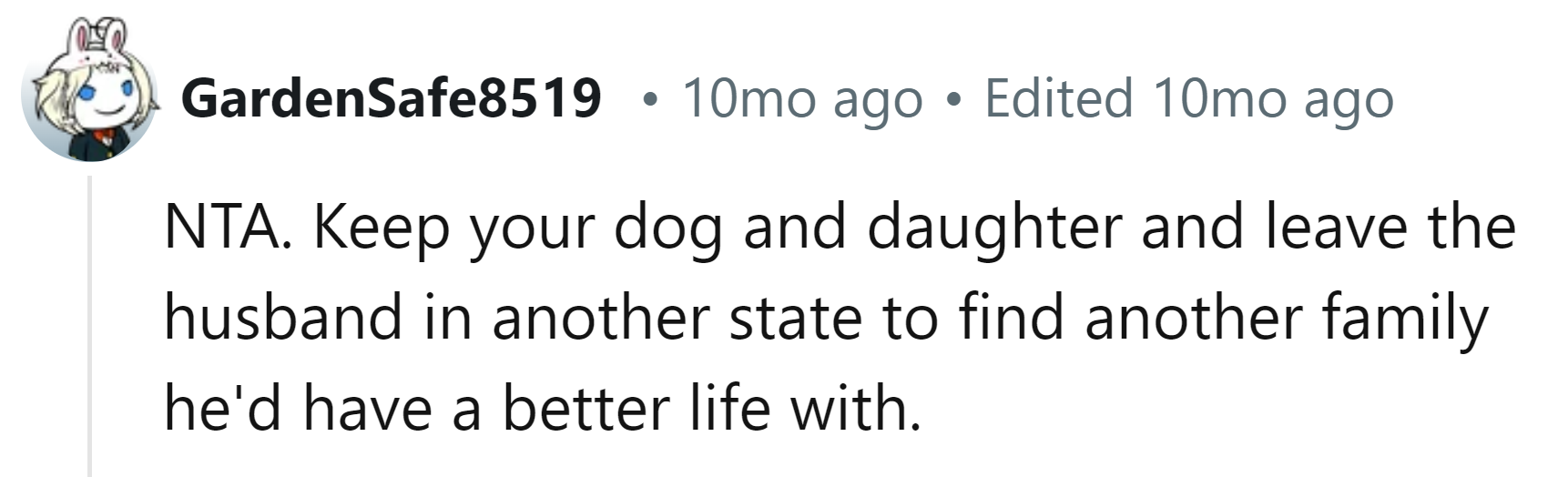Click the word "dog" in the comment
The width and height of the screenshot is (1568, 477).
click(x=668, y=228)
